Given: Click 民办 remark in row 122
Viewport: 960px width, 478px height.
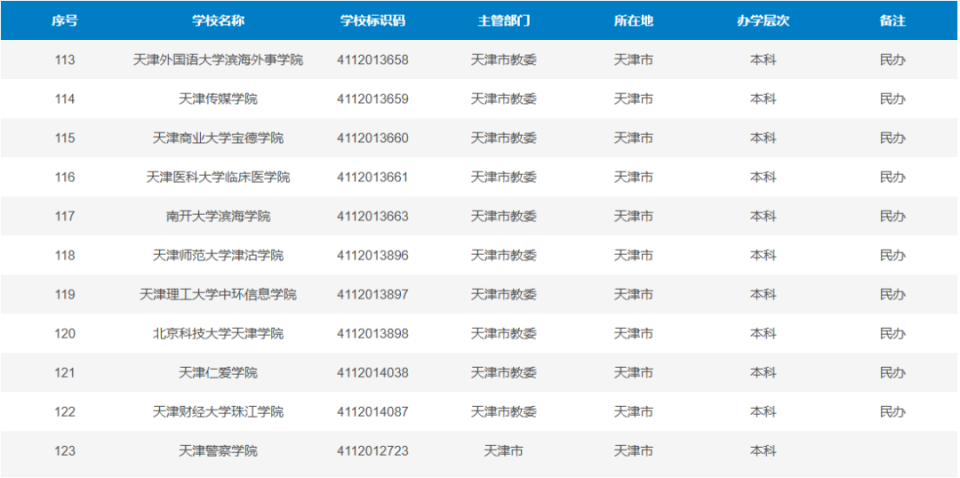Looking at the screenshot, I should point(892,413).
